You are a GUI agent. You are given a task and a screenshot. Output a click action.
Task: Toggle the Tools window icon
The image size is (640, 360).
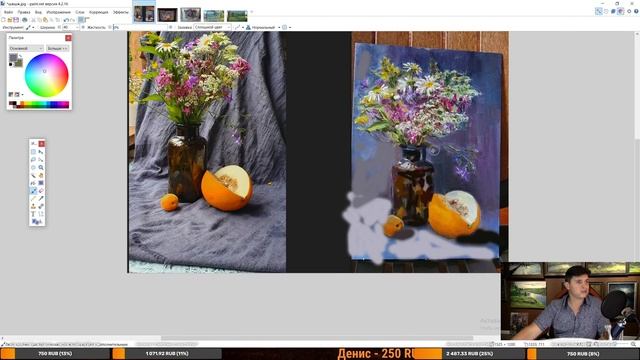(x=599, y=11)
